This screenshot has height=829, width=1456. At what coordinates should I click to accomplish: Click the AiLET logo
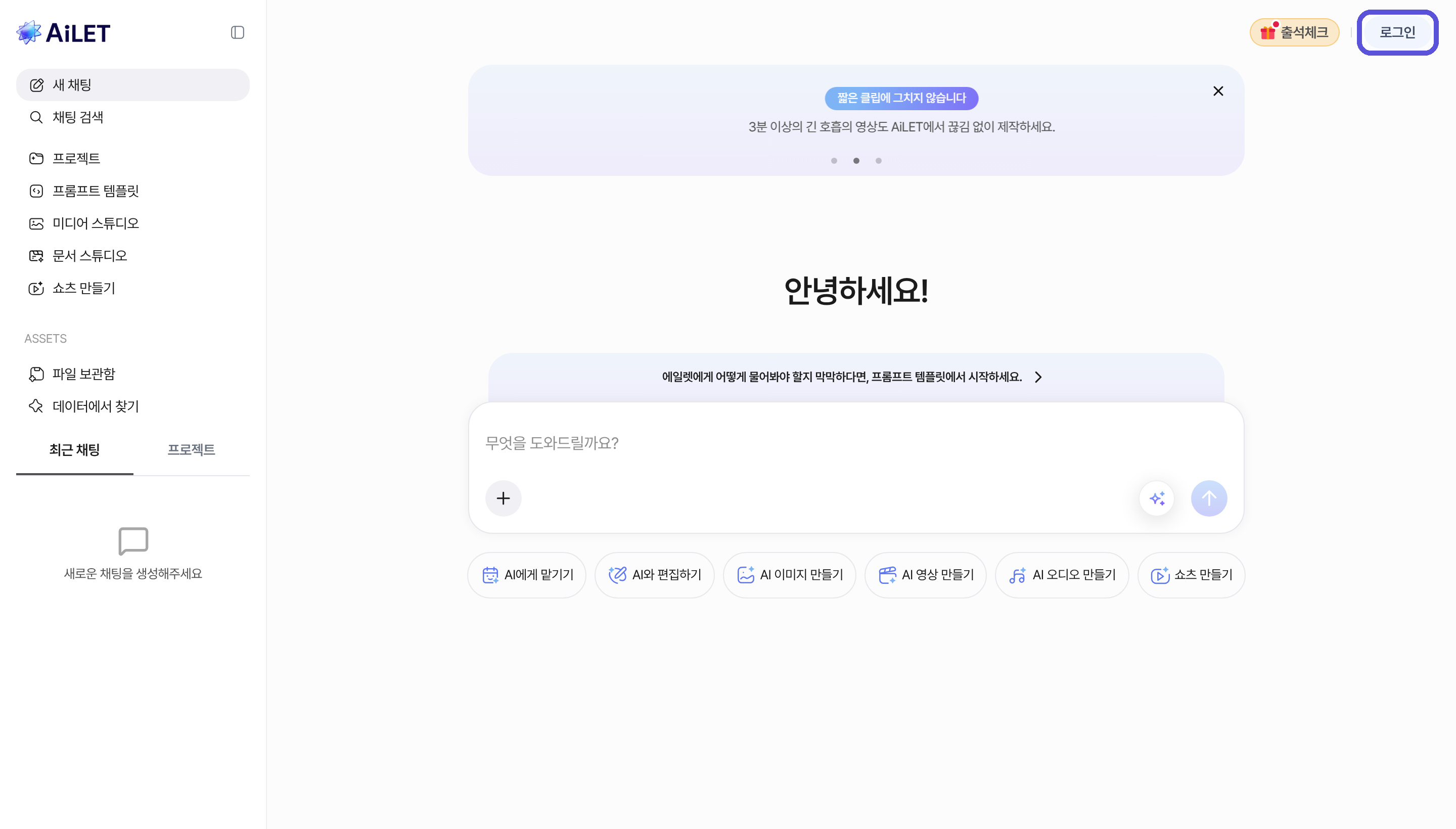click(63, 32)
